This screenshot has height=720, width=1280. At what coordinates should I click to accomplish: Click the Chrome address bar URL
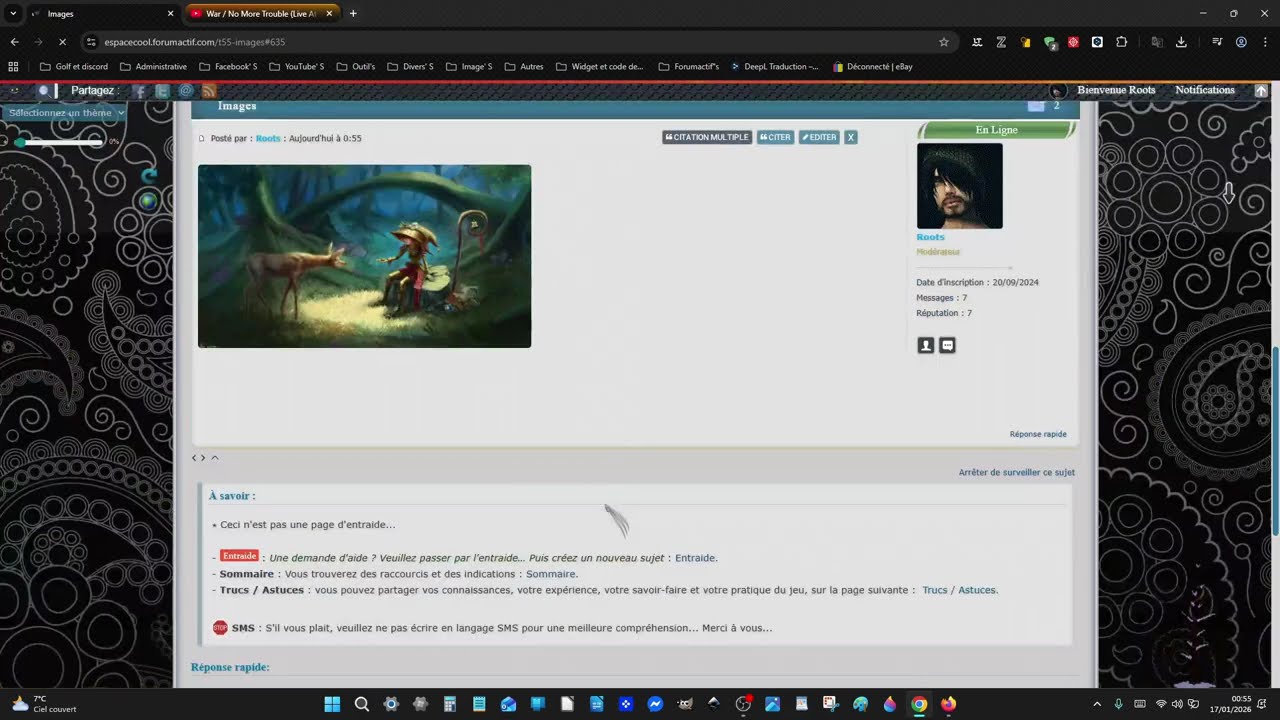tap(194, 42)
